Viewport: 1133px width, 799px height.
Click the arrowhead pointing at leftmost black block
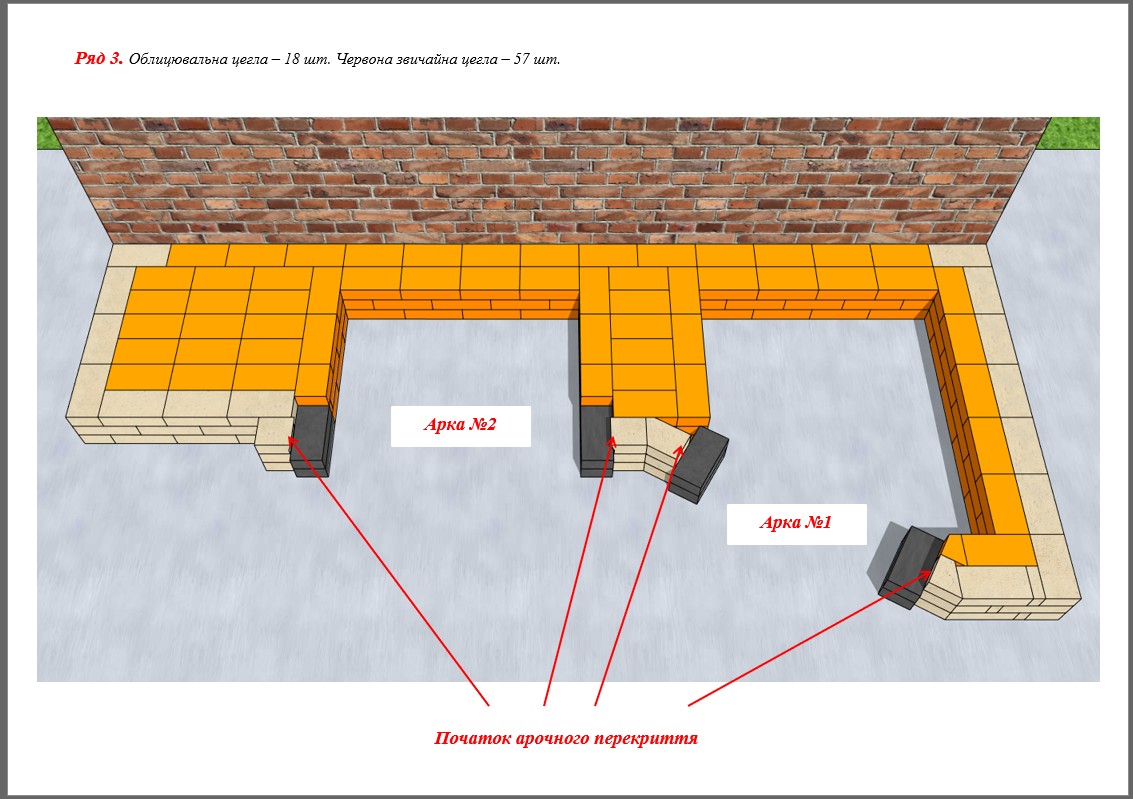tap(291, 438)
